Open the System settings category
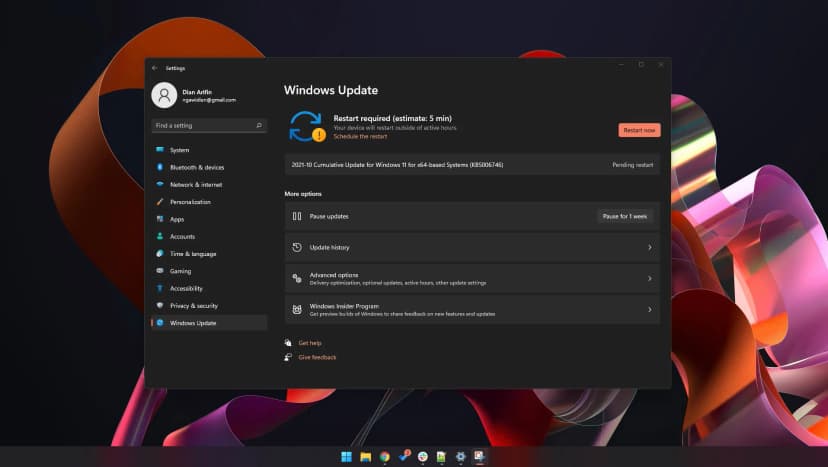The image size is (828, 467). point(179,150)
